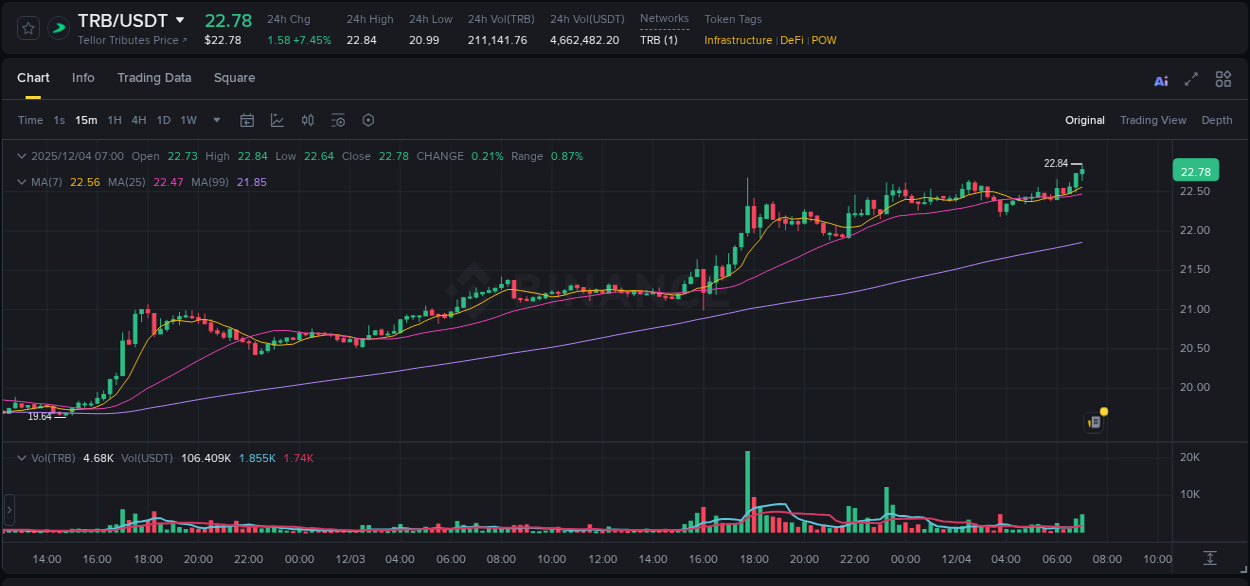This screenshot has height=586, width=1250.
Task: Select the 15m timeframe interval
Action: click(x=86, y=120)
